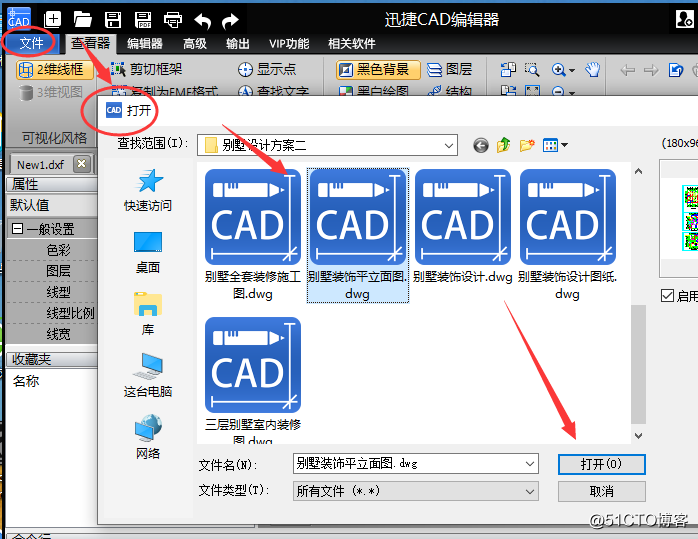The height and width of the screenshot is (539, 698).
Task: Select the pan hand tool
Action: [x=592, y=69]
